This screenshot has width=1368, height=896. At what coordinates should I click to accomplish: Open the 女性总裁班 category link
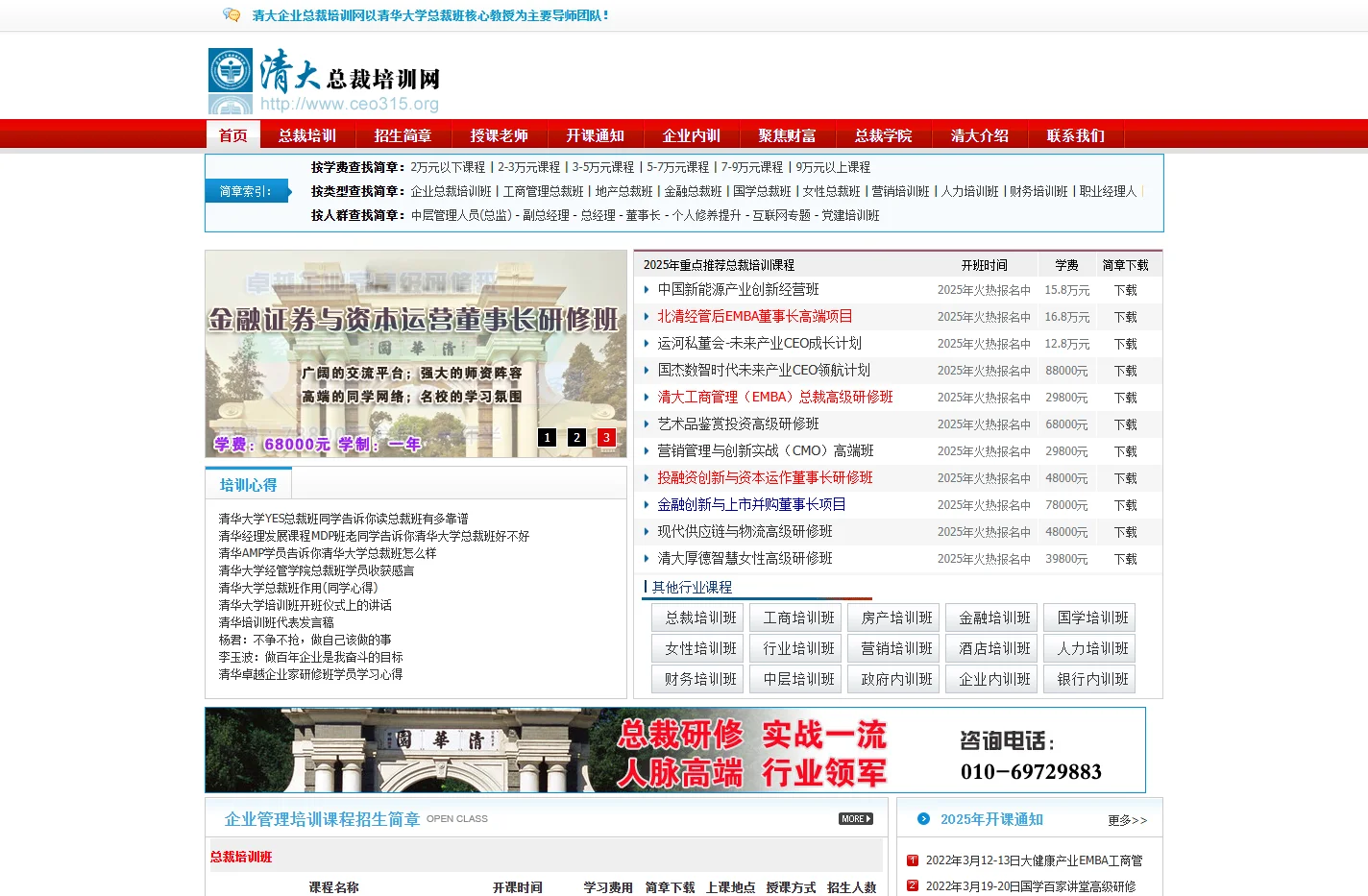(x=832, y=191)
